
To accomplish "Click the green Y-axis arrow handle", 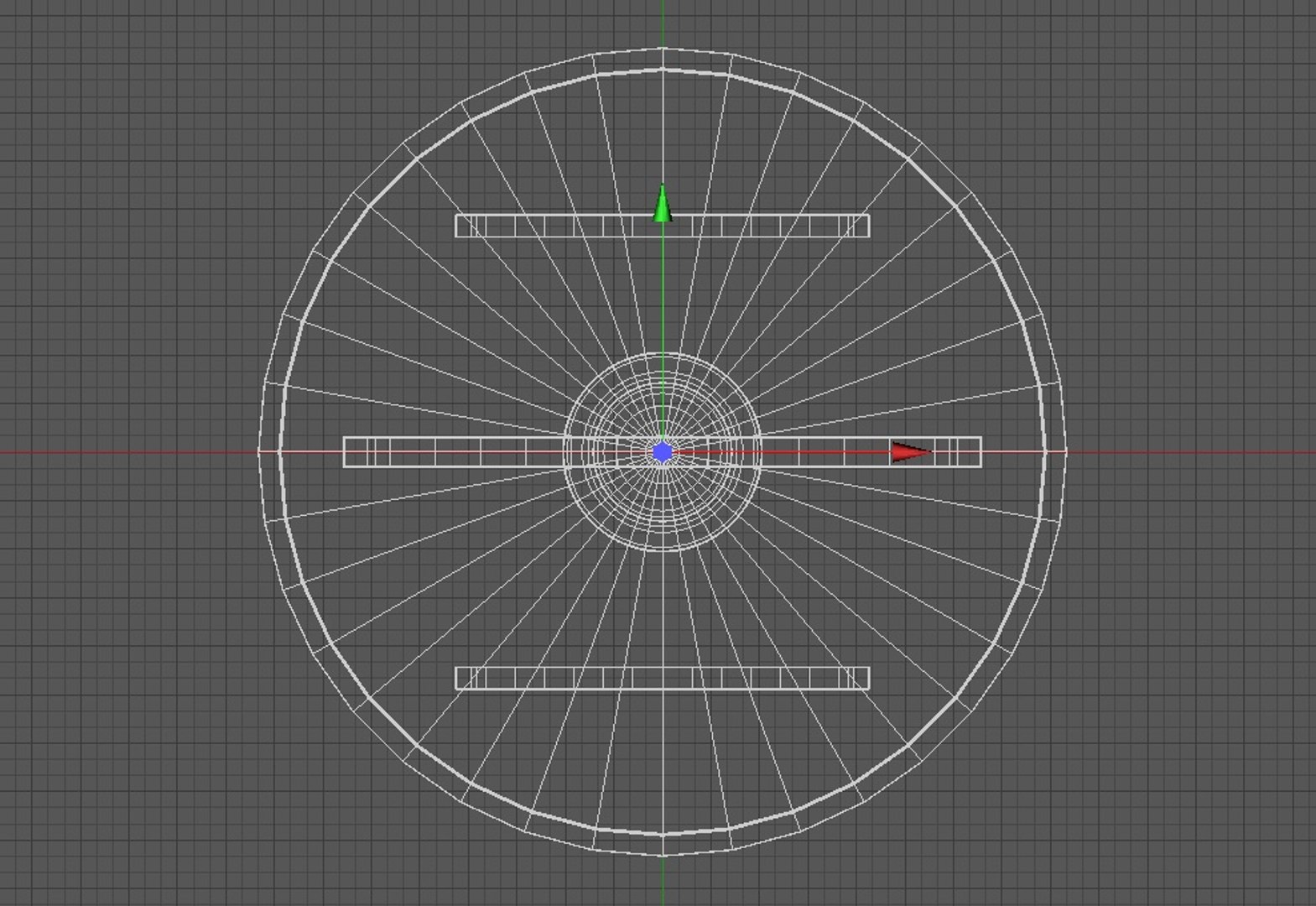I will tap(663, 204).
